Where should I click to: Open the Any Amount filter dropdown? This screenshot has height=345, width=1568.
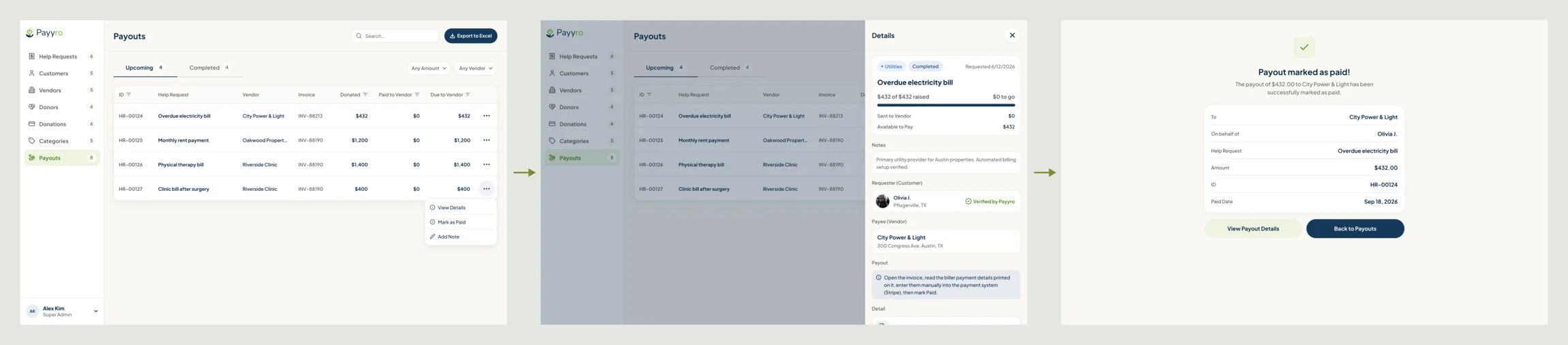[429, 68]
